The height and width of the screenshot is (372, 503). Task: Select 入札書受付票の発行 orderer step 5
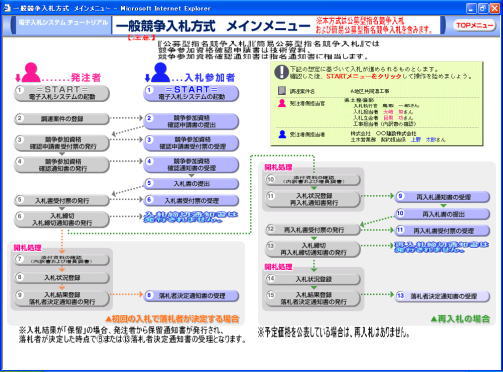tap(62, 200)
